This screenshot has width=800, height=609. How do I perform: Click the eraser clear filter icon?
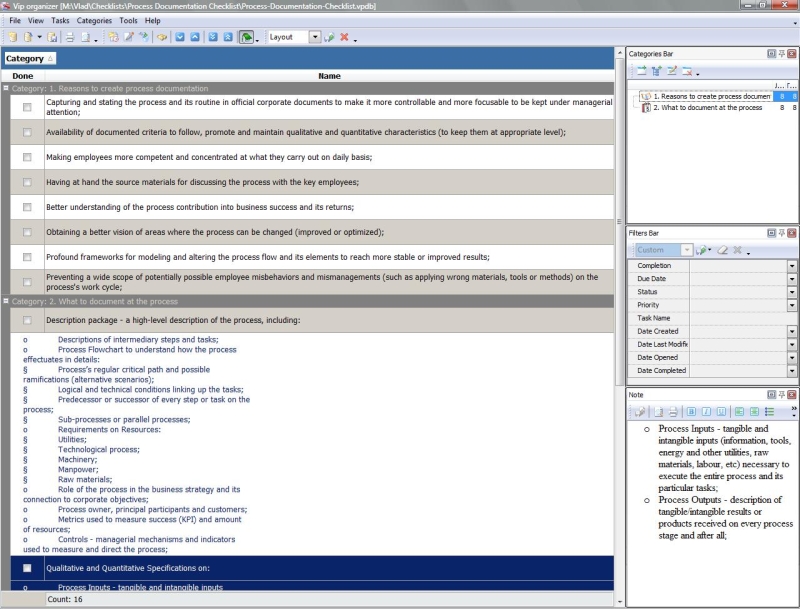click(x=721, y=250)
